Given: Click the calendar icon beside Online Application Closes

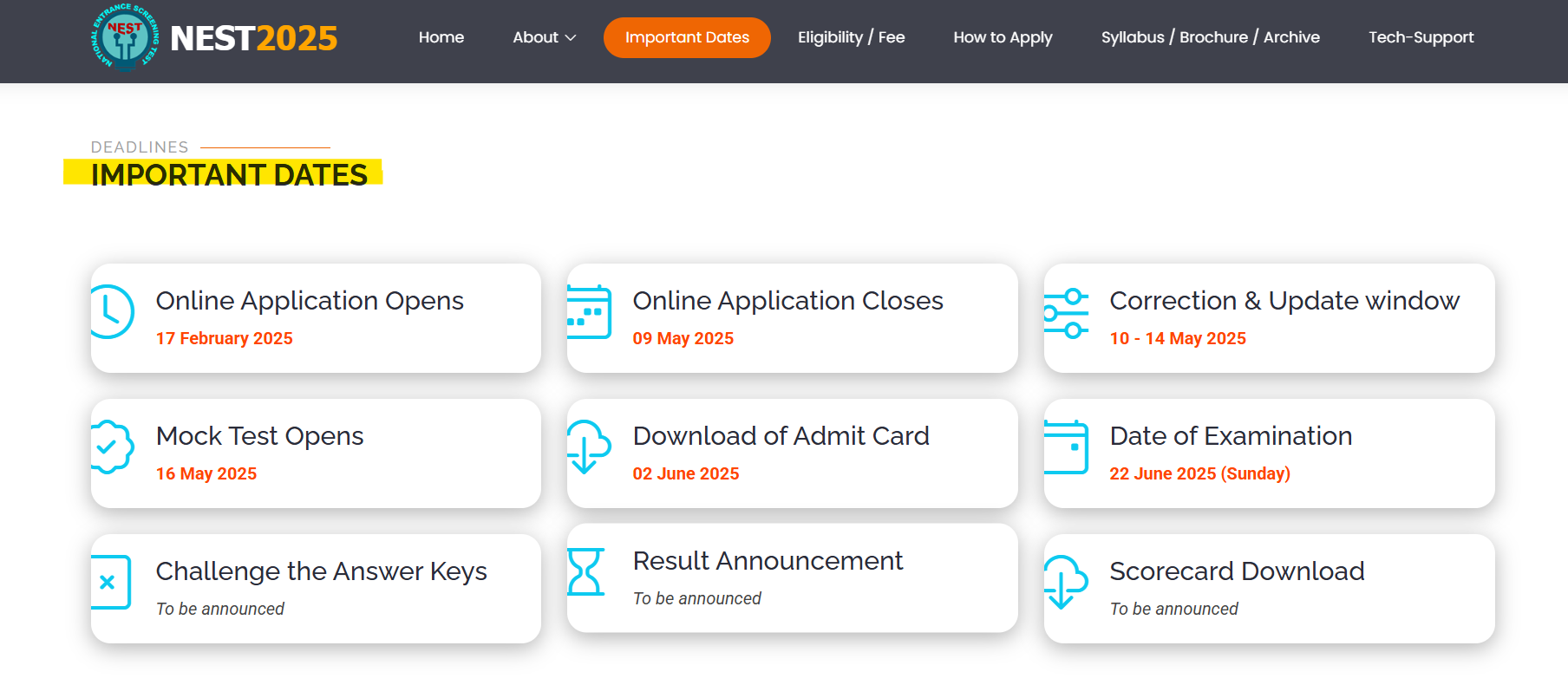Looking at the screenshot, I should [589, 312].
